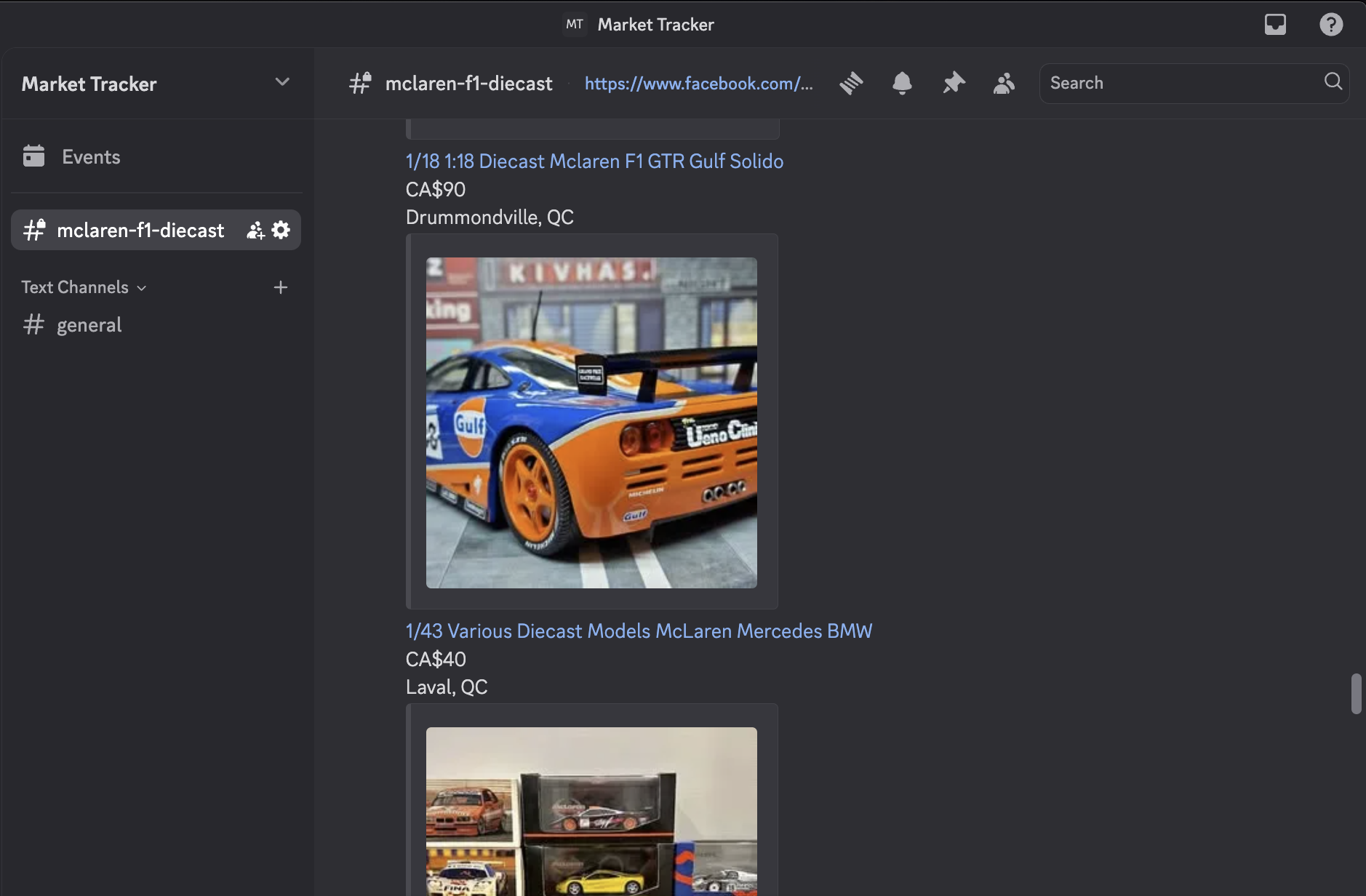View the Gulf McLaren F1 GTR photo
Viewport: 1366px width, 896px height.
click(x=591, y=423)
